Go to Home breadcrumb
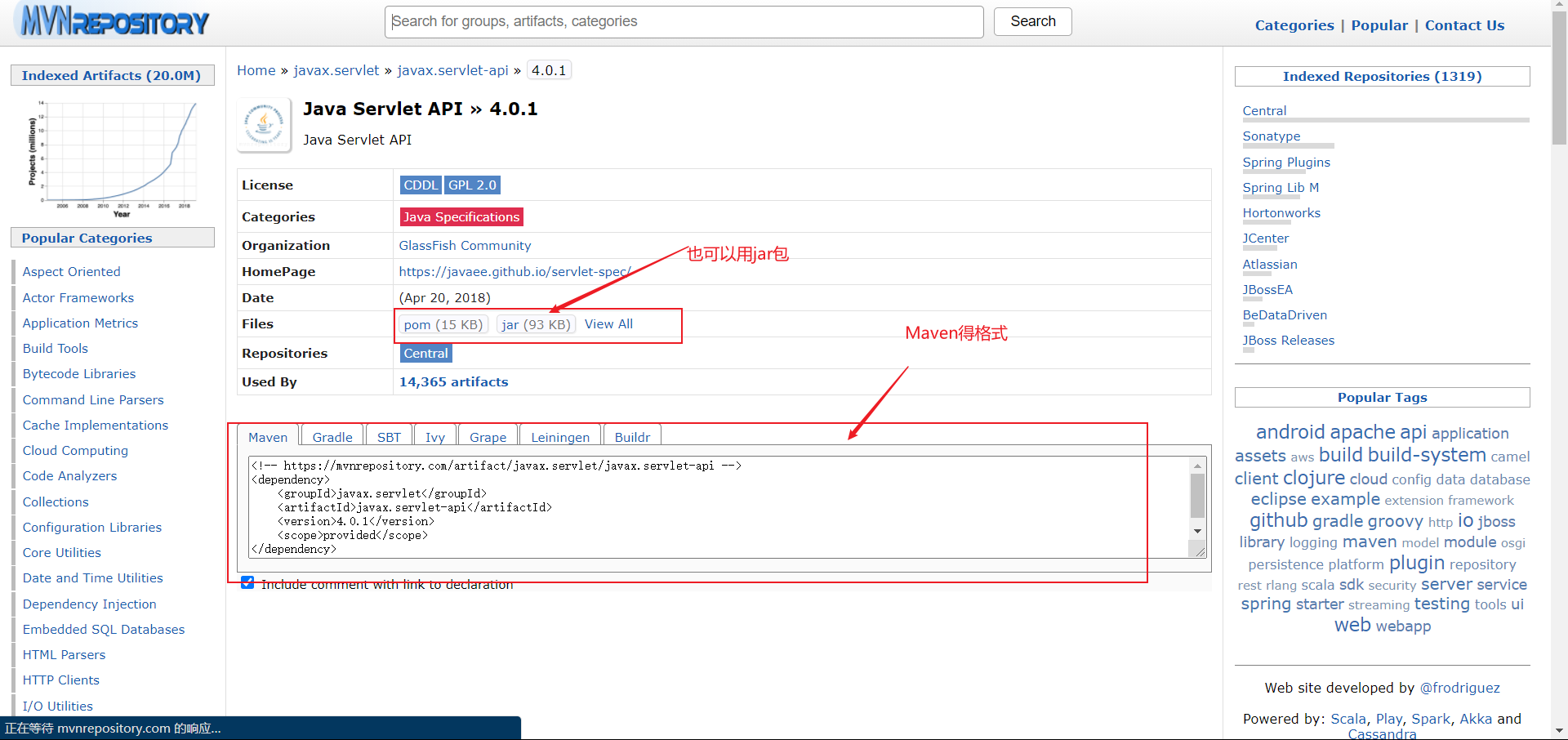 pyautogui.click(x=256, y=70)
